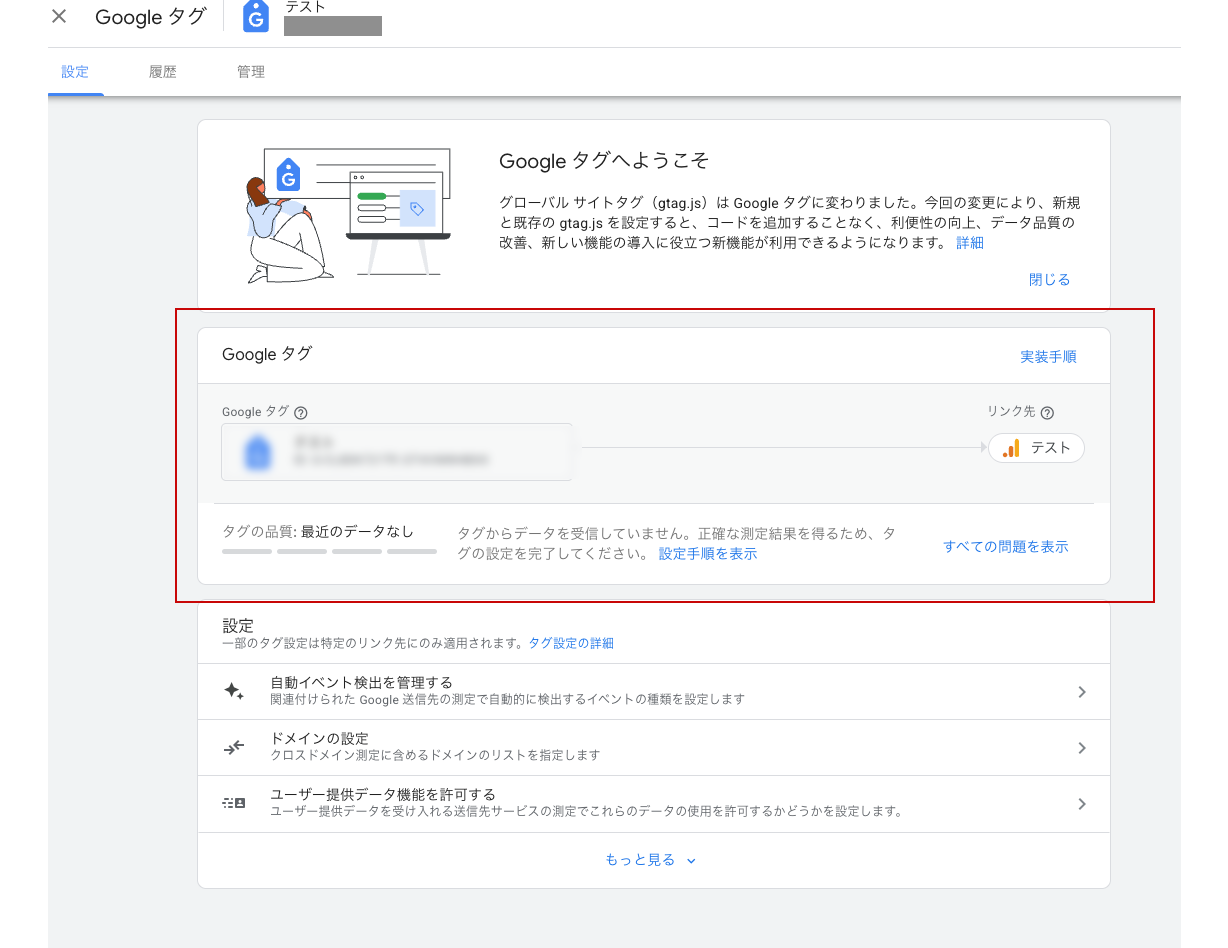1228x948 pixels.
Task: Click user data icon for ユーザー提供データ
Action: point(234,803)
